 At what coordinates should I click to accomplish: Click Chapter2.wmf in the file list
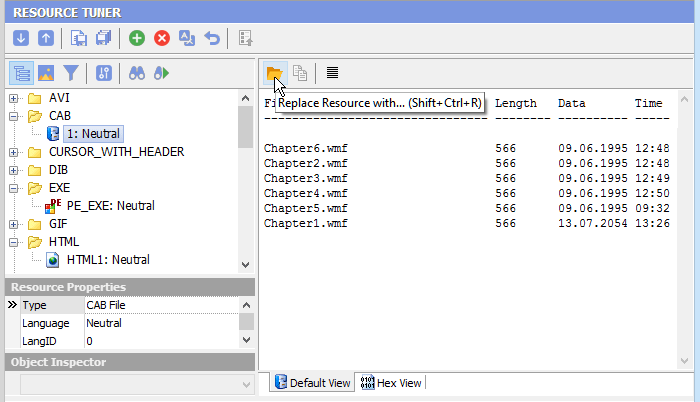coord(306,163)
